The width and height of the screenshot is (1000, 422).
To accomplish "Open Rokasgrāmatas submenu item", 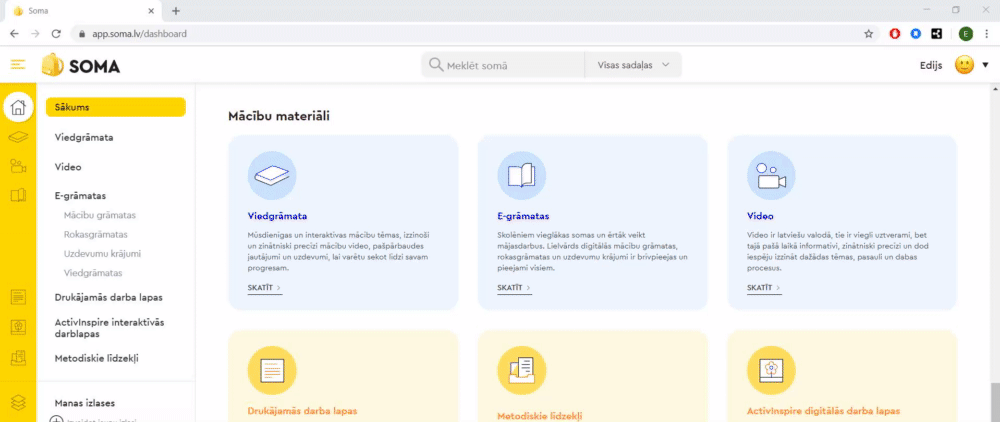I will click(x=96, y=234).
